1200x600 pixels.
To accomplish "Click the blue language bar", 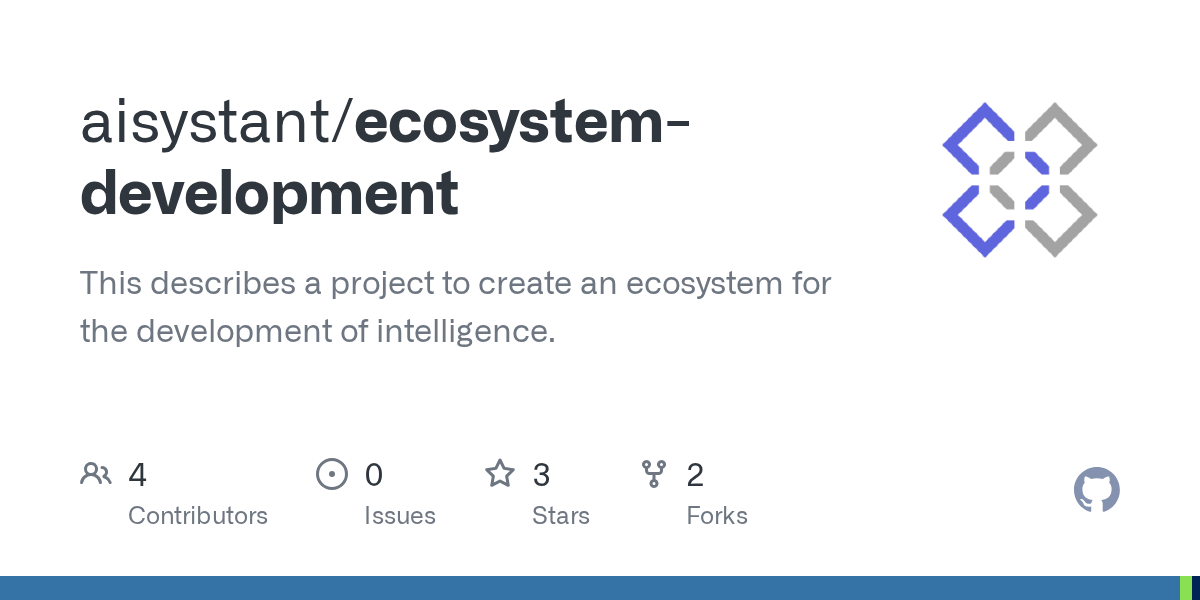I will click(590, 588).
